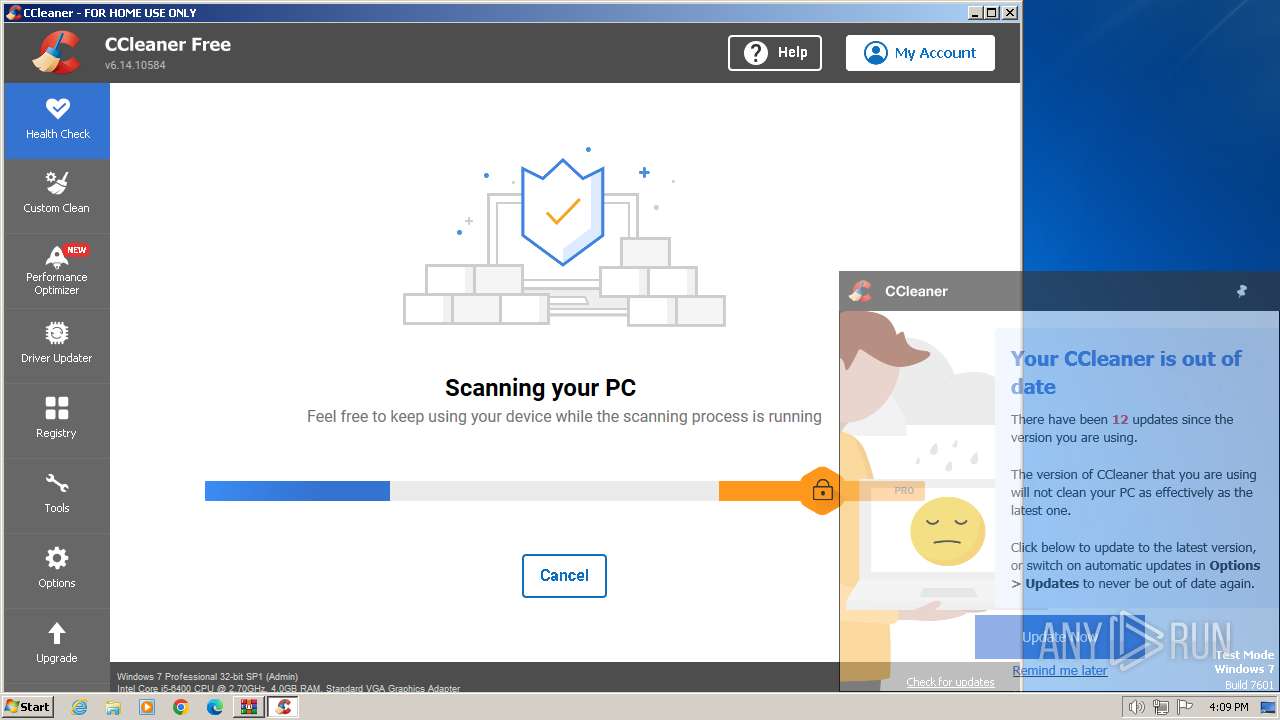Open the Driver Updater section
The width and height of the screenshot is (1280, 720).
coord(57,346)
